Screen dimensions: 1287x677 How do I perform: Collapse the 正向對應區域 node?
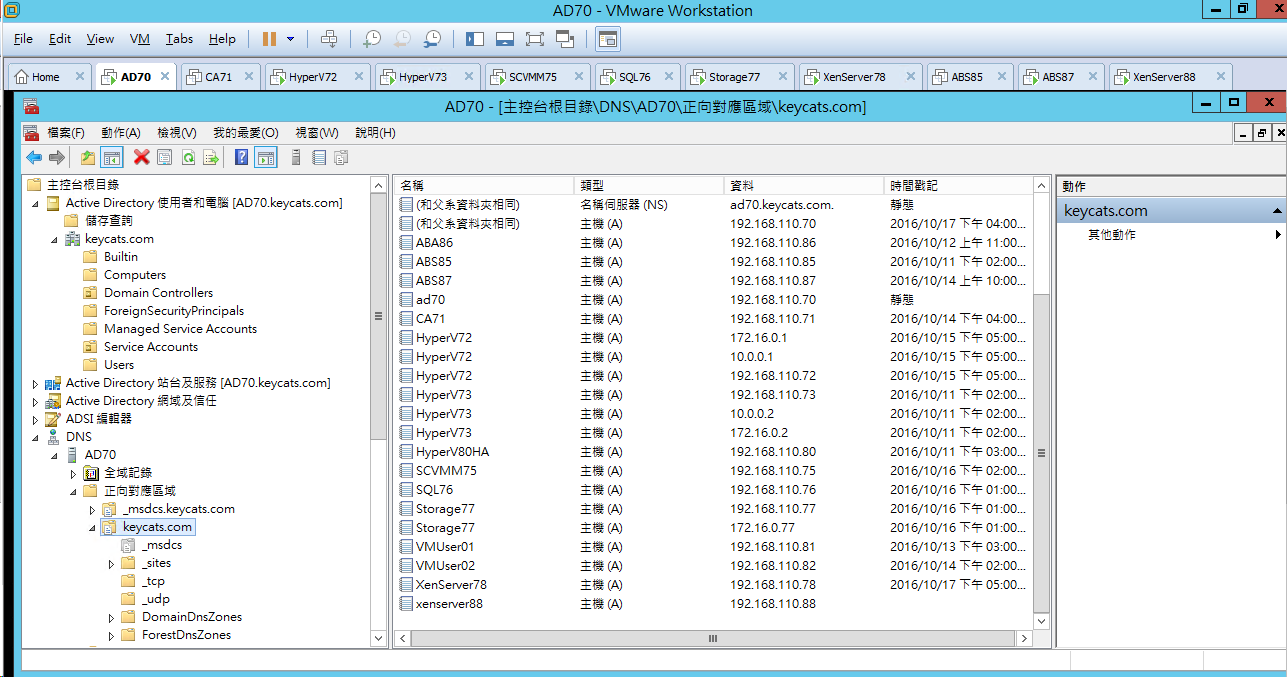coord(73,491)
